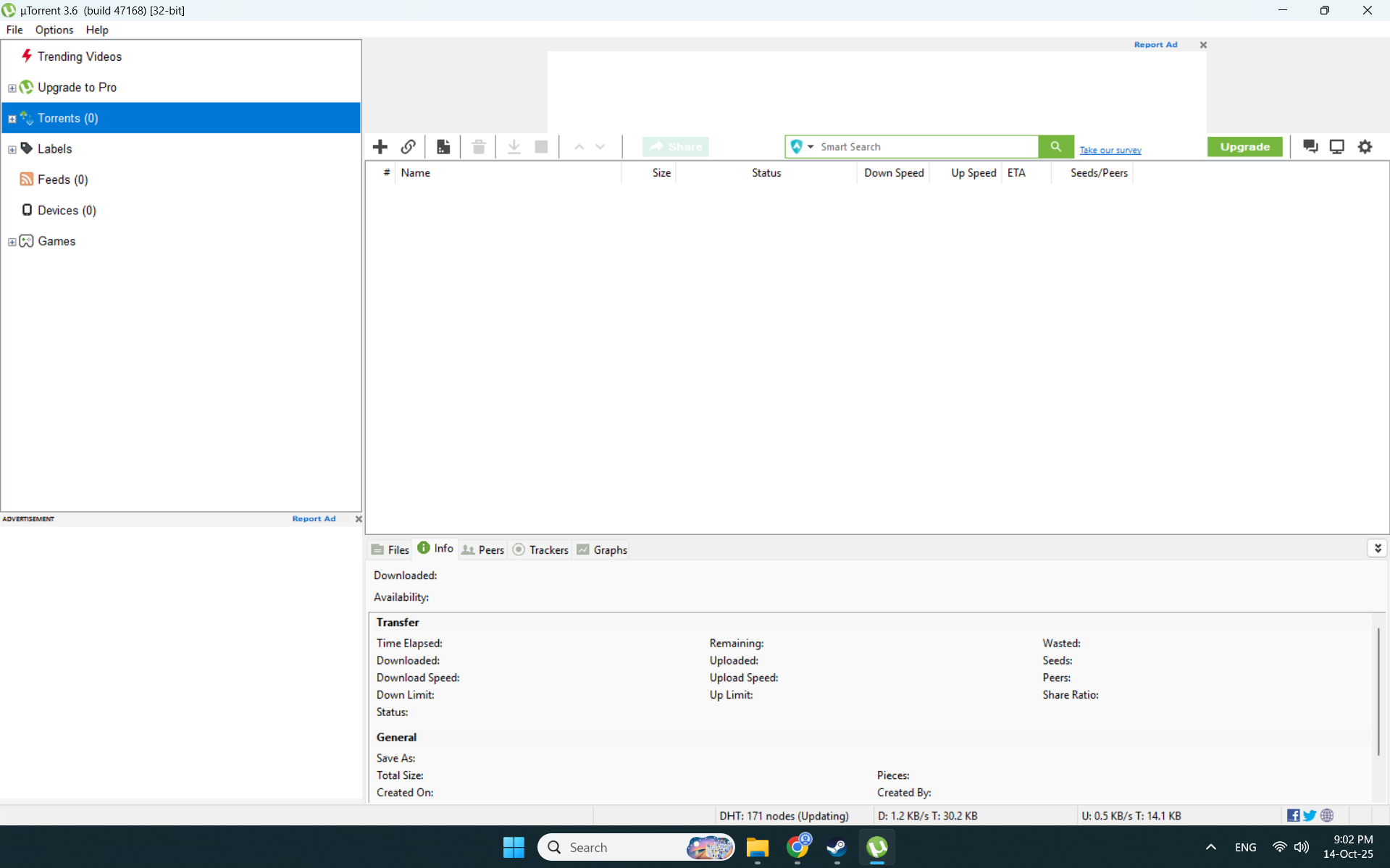Click Report Ad link in sidebar advertisement
The width and height of the screenshot is (1390, 868).
314,519
